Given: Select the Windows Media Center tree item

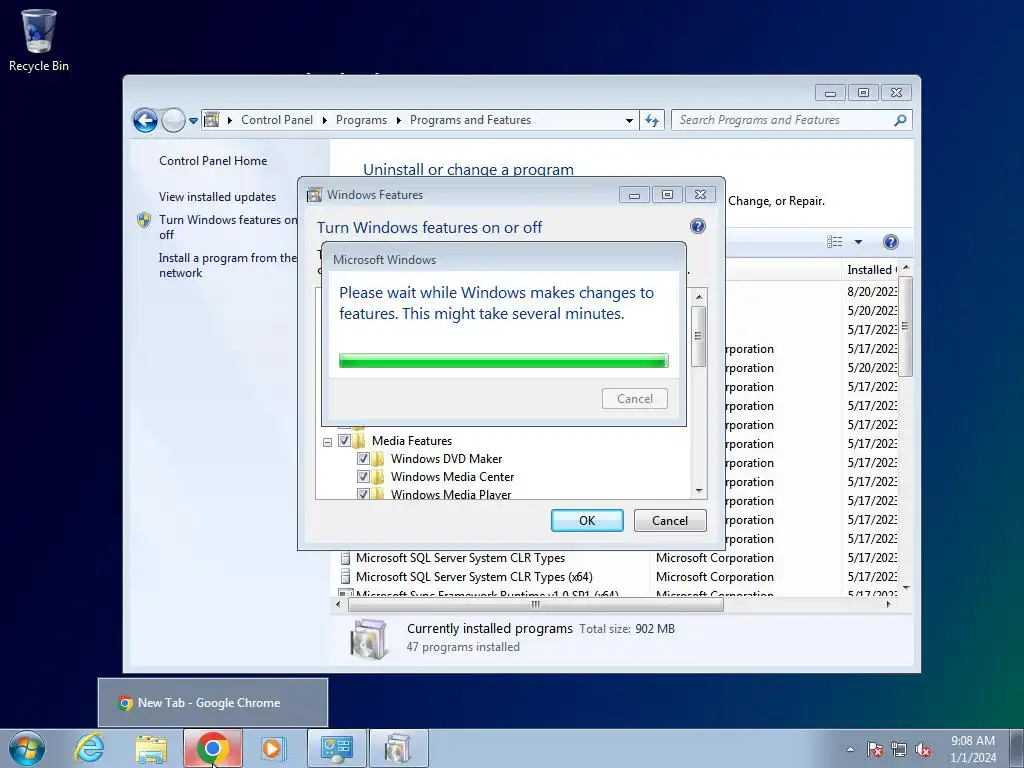Looking at the screenshot, I should pos(453,477).
